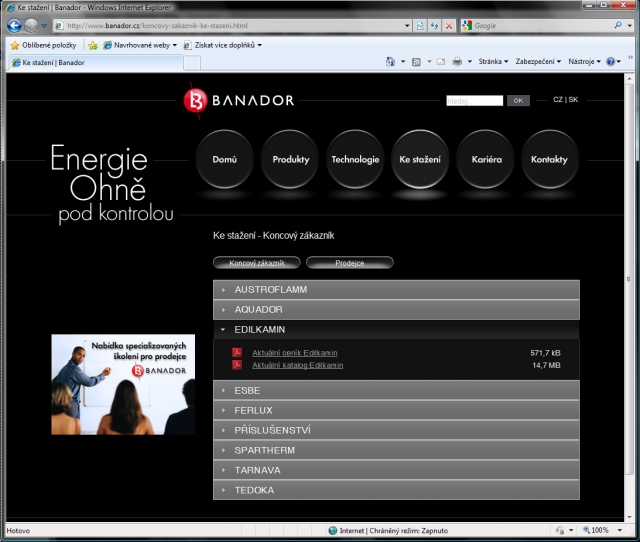This screenshot has width=640, height=542.
Task: Open Produkty navigation circle
Action: (290, 159)
